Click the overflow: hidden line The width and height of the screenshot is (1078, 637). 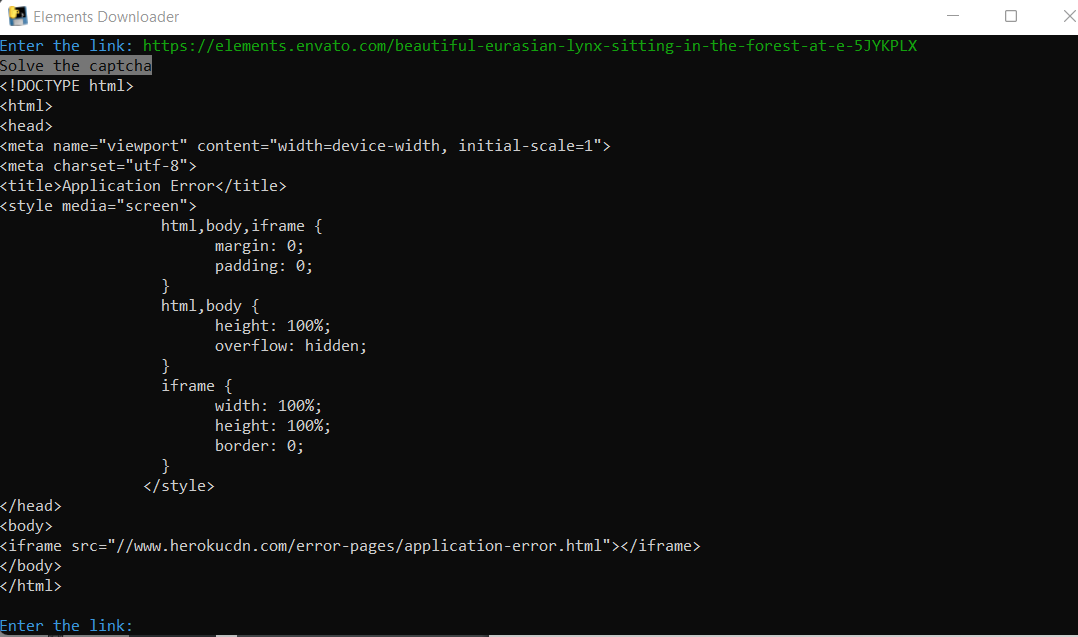point(291,346)
